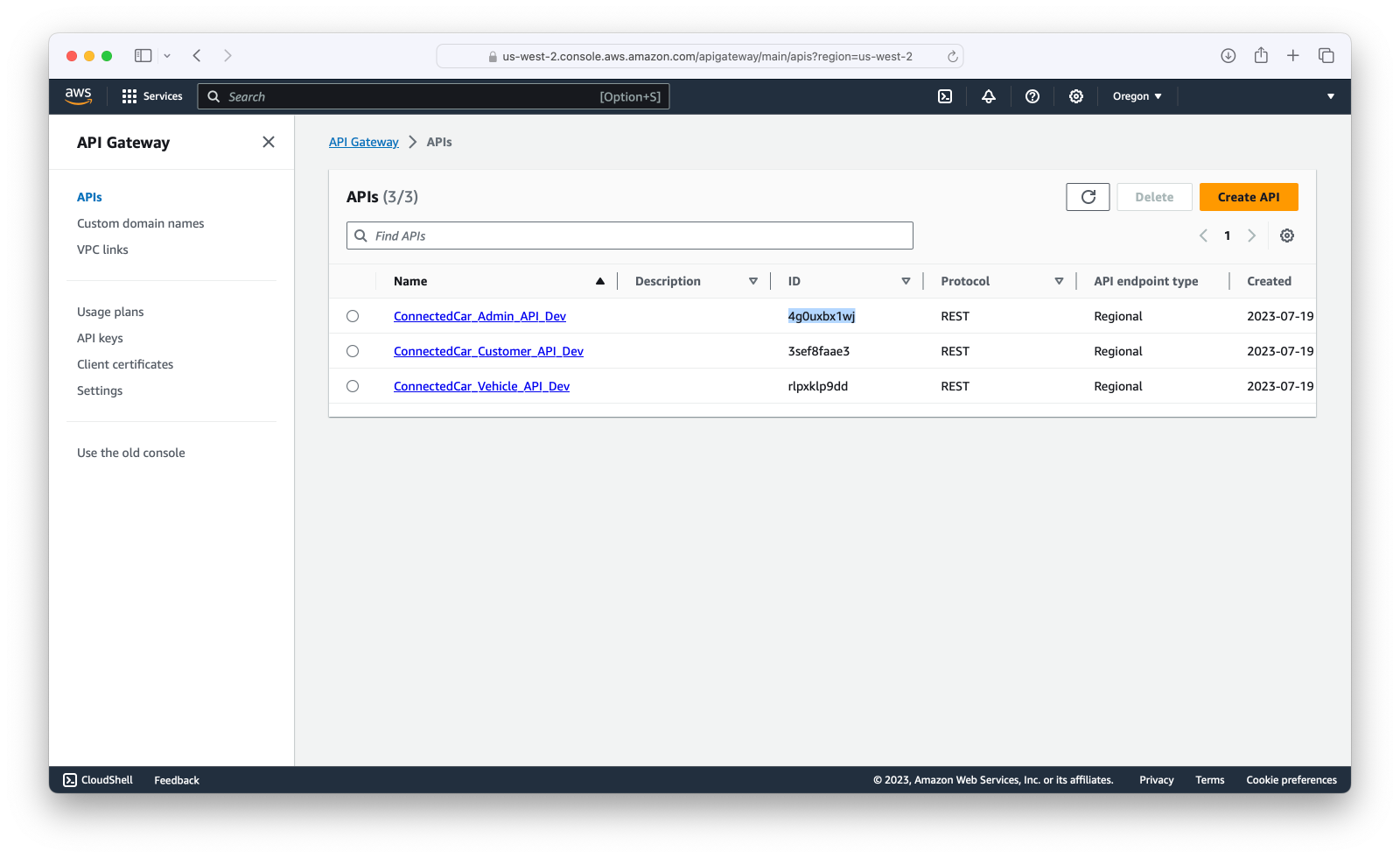Open Cookie preferences in the footer

tap(1291, 780)
